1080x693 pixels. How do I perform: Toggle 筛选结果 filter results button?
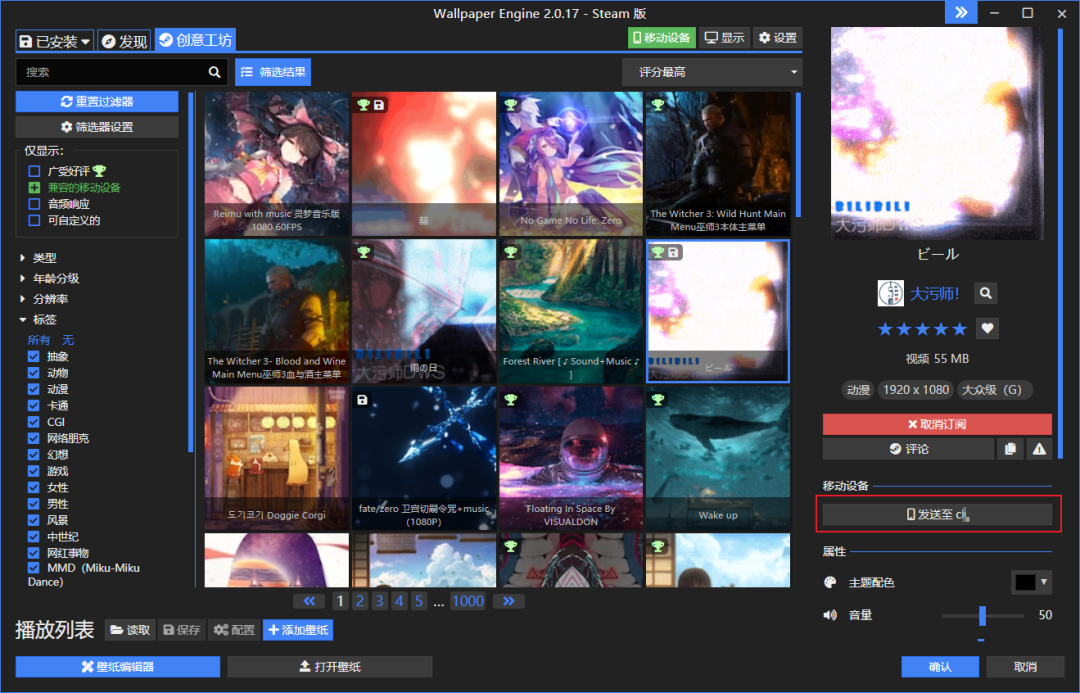273,72
